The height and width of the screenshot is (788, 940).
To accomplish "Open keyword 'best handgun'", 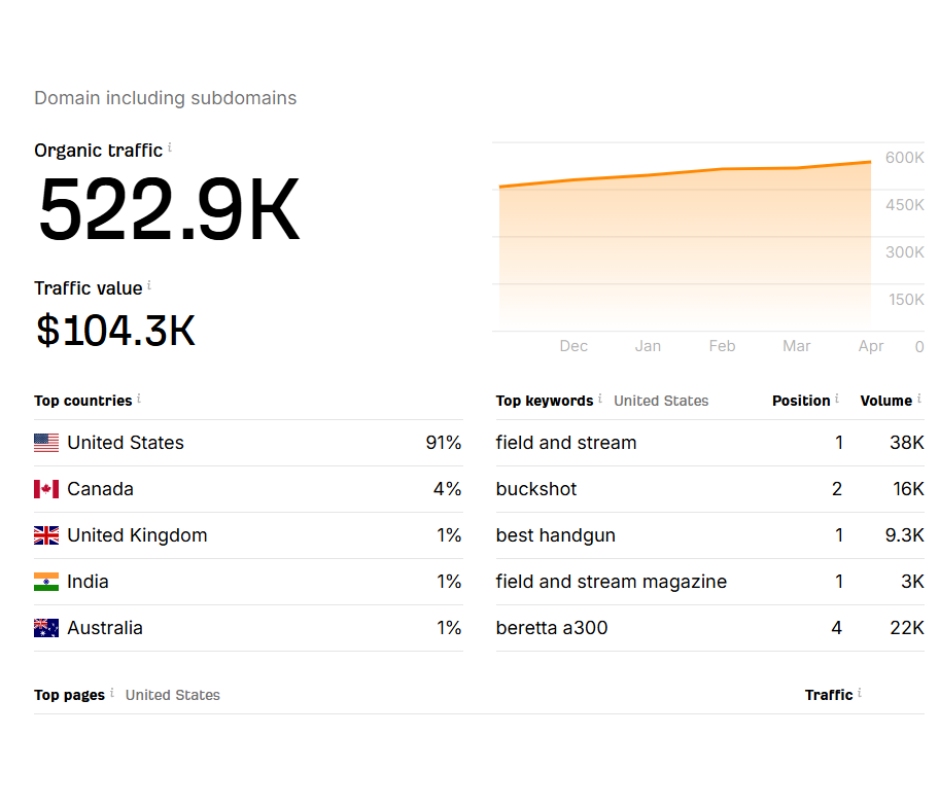I will point(555,535).
